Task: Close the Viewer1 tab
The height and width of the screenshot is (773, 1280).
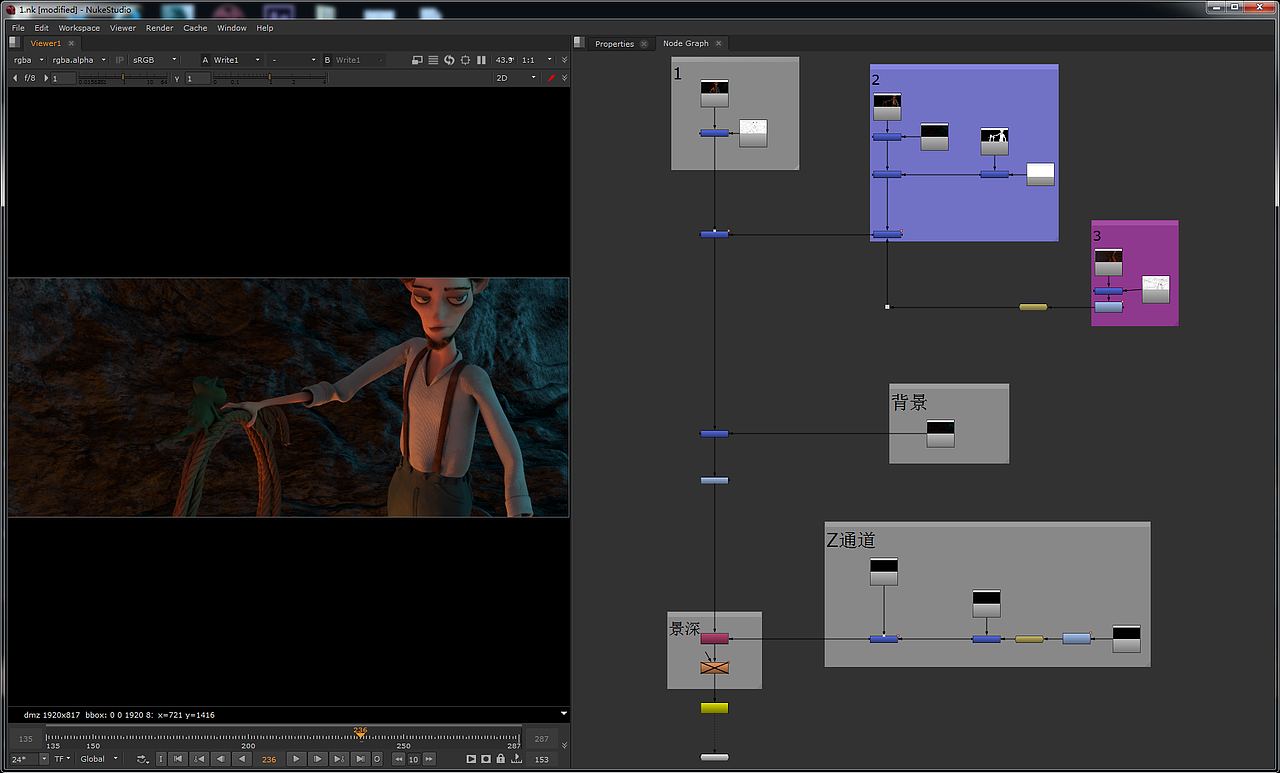Action: [x=70, y=44]
